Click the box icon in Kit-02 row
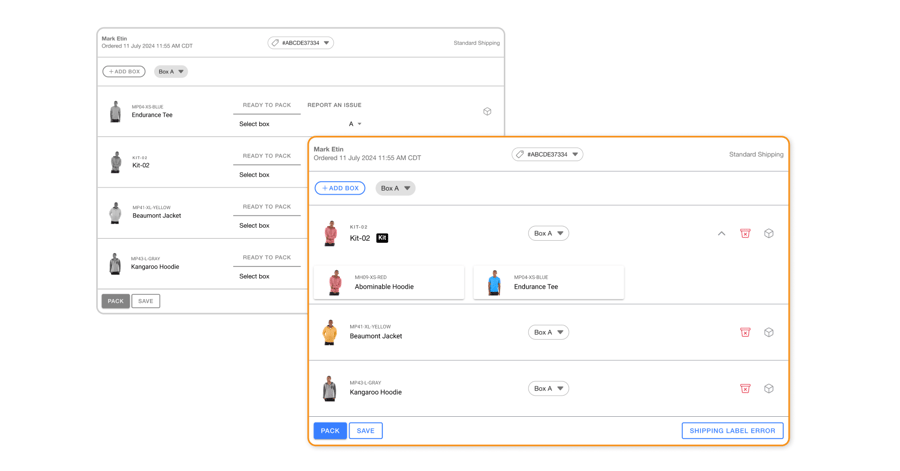This screenshot has height=471, width=900. (x=769, y=233)
